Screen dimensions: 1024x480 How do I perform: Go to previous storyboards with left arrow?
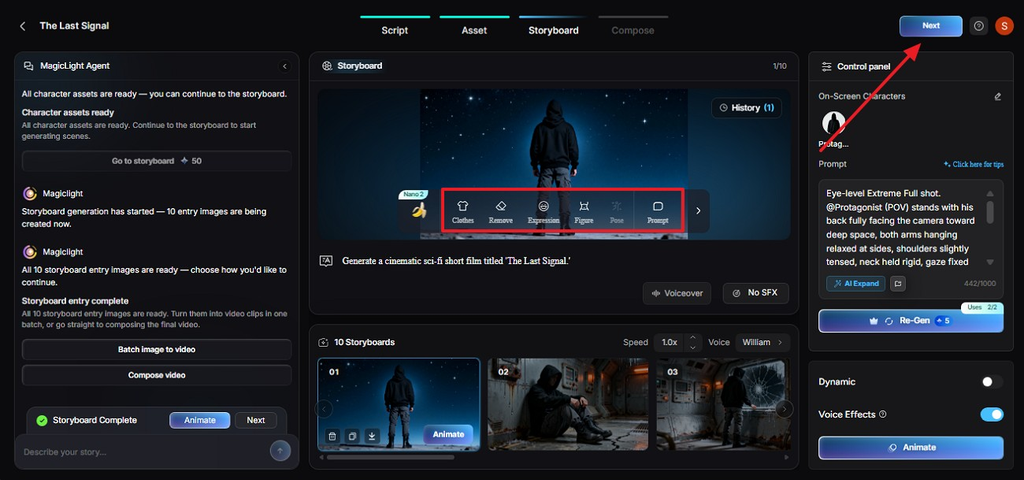click(325, 409)
